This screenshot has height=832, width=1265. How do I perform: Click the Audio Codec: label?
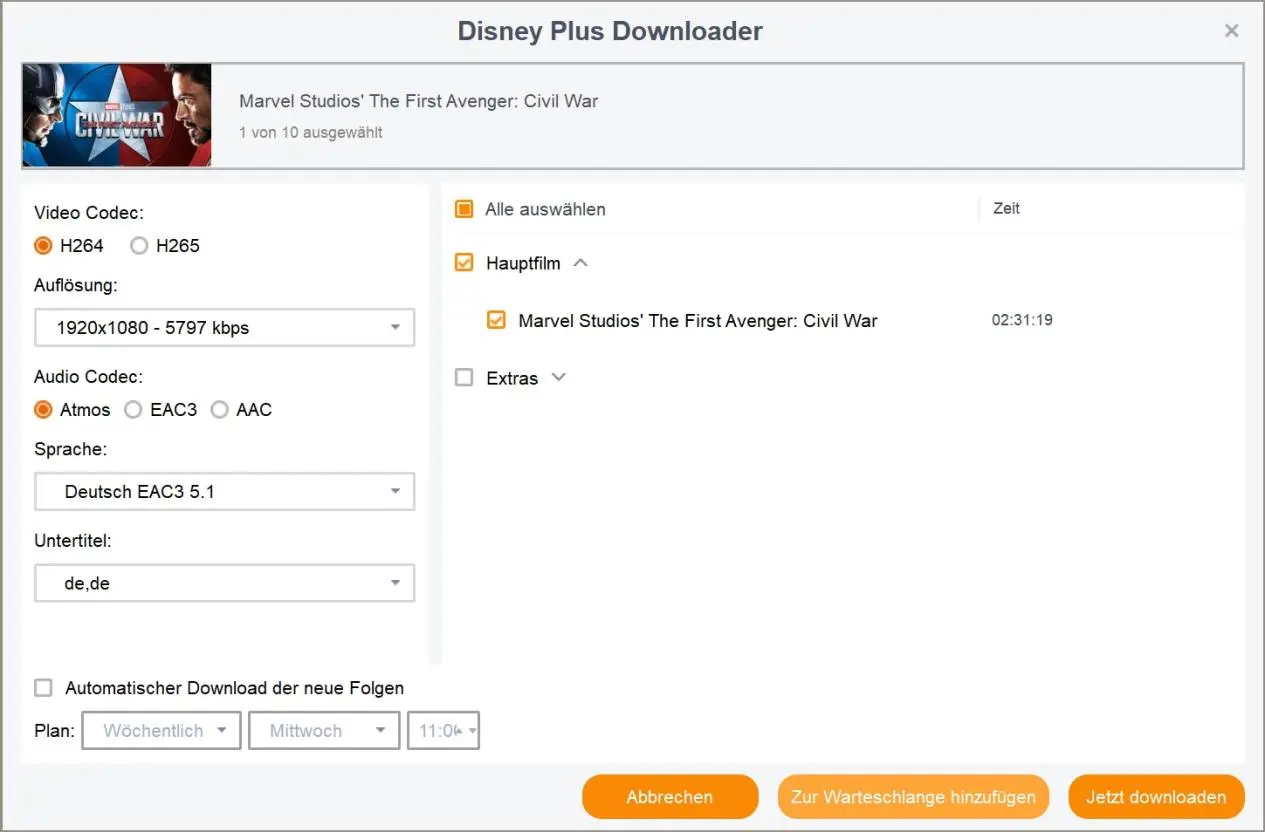click(x=88, y=377)
